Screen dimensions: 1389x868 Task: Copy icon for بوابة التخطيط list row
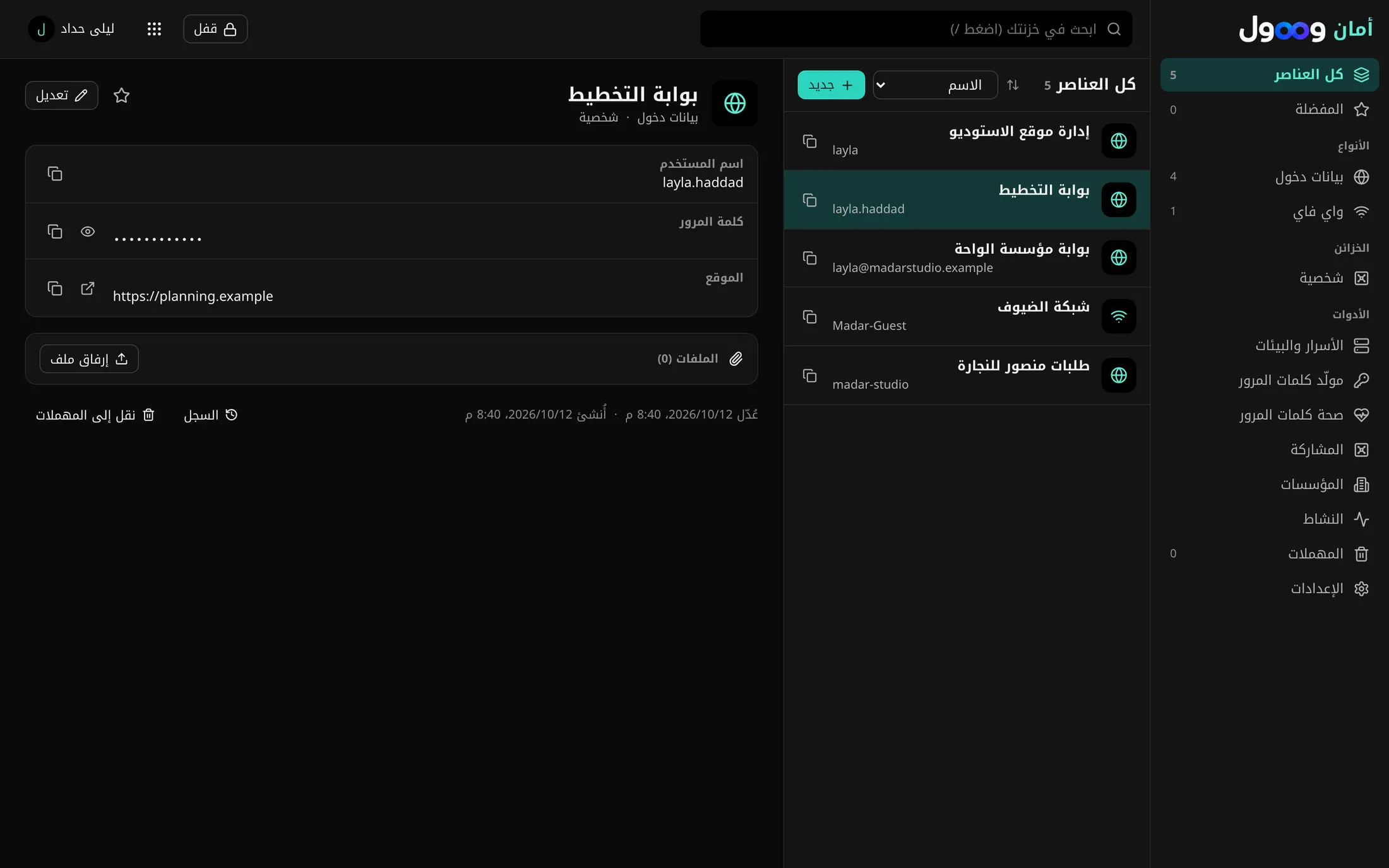click(x=809, y=199)
